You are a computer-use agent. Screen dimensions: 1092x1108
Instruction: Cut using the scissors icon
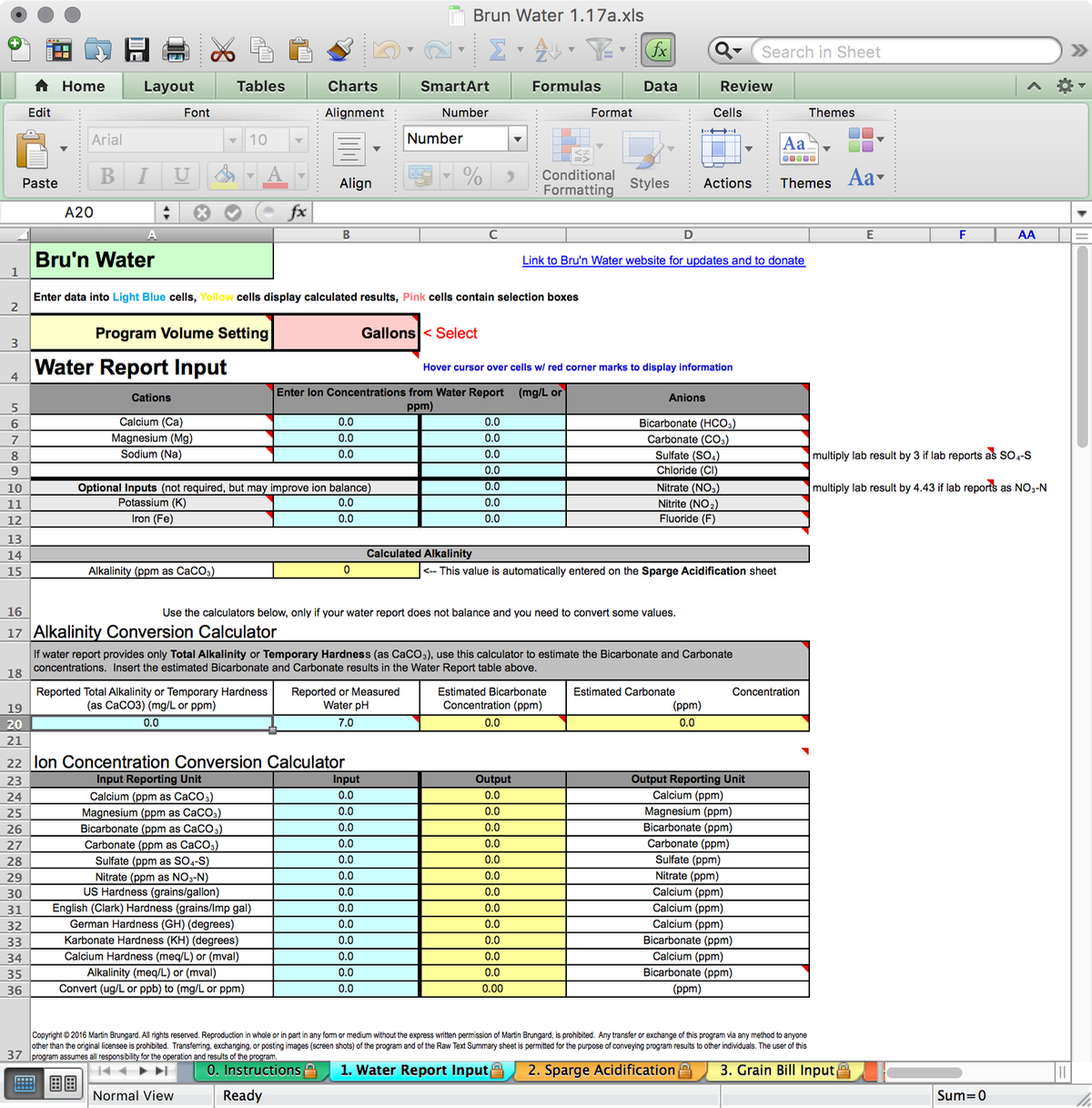coord(224,50)
